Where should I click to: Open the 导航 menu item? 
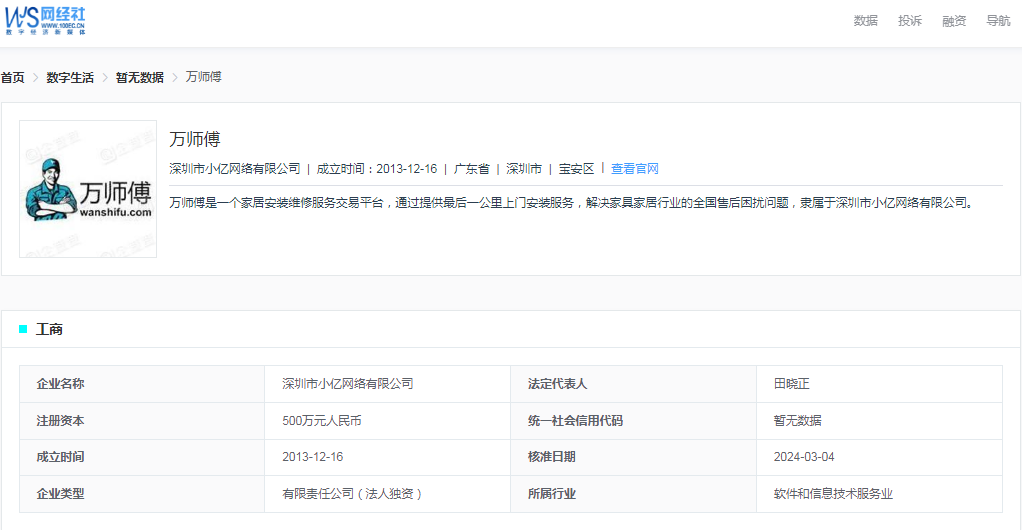[x=997, y=21]
